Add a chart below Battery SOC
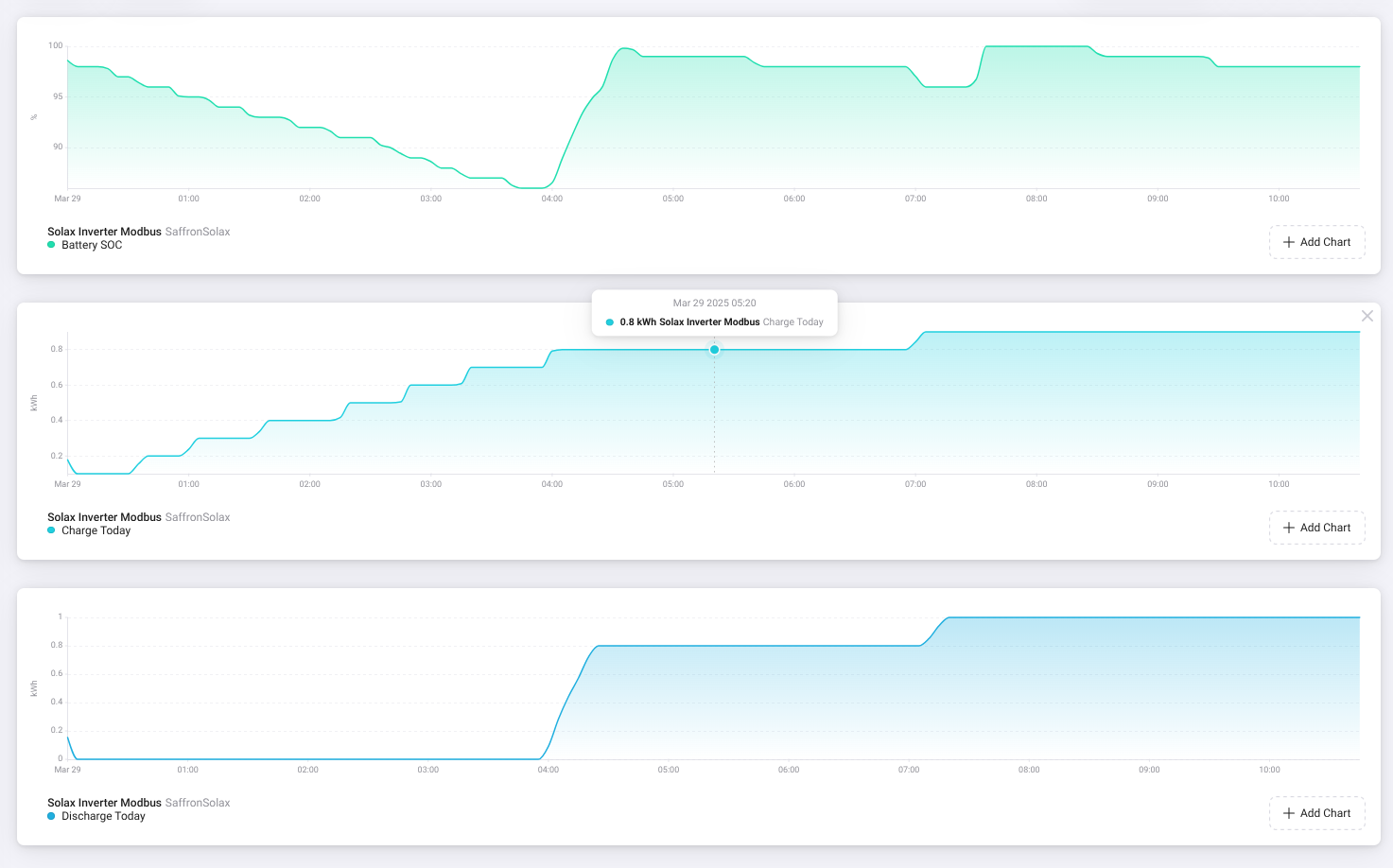Viewport: 1393px width, 868px height. click(x=1316, y=242)
